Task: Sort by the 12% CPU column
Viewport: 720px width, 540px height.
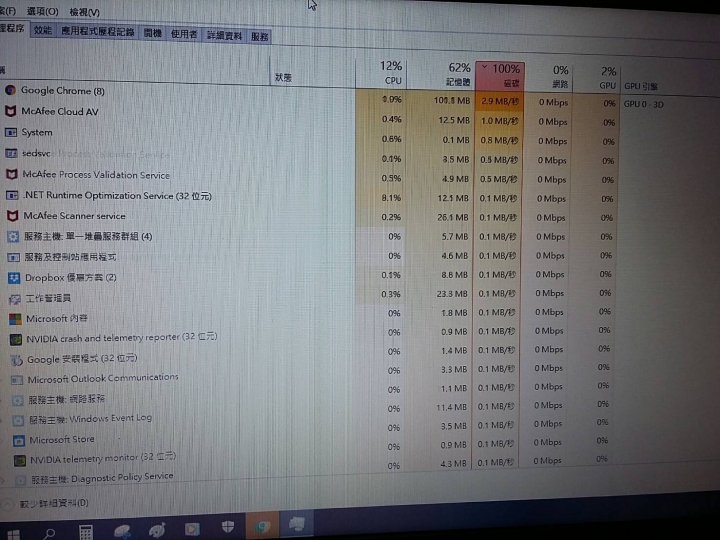Action: pyautogui.click(x=381, y=73)
